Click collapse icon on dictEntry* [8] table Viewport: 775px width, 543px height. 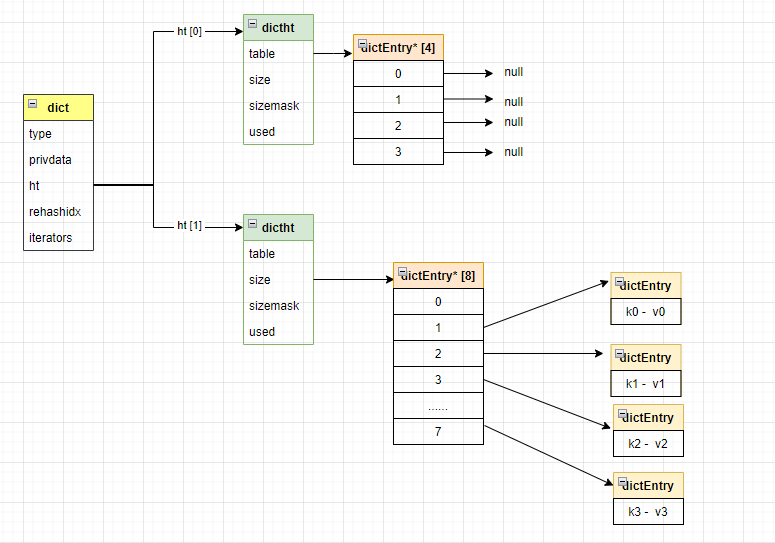pyautogui.click(x=402, y=272)
